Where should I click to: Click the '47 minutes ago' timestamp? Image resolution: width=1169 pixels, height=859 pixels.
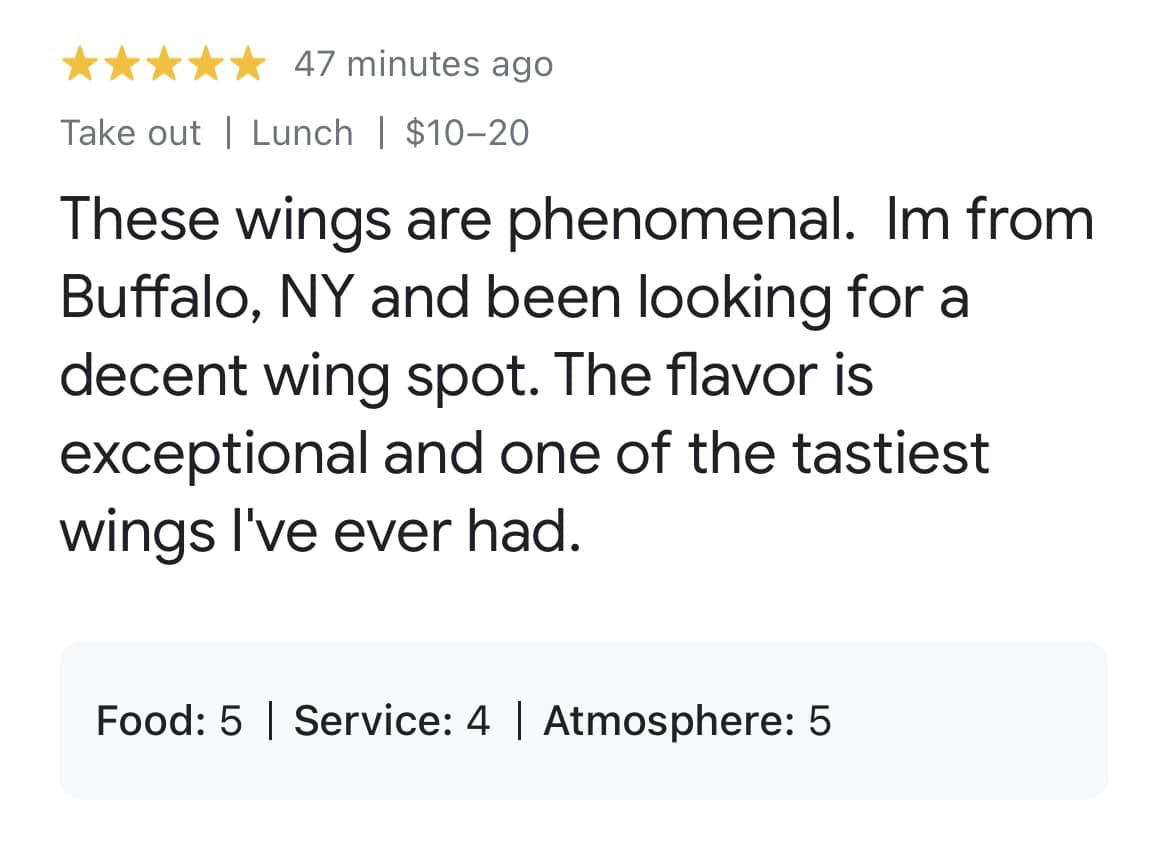pos(423,64)
